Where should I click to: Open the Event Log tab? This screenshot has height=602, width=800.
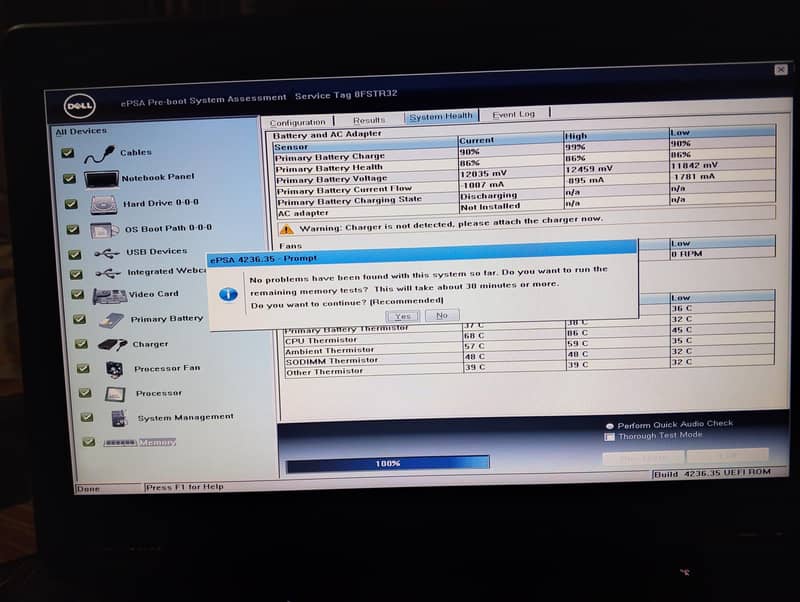point(514,114)
